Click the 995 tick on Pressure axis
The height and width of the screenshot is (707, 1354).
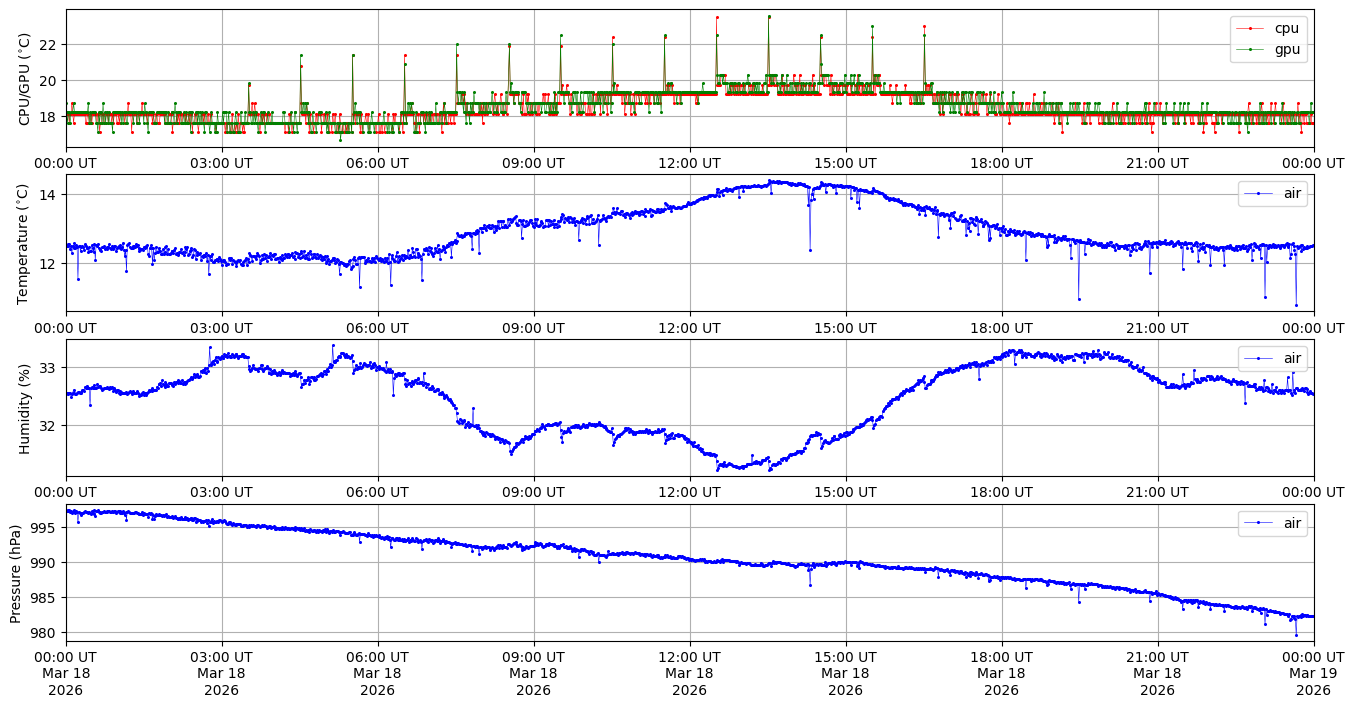tap(44, 527)
